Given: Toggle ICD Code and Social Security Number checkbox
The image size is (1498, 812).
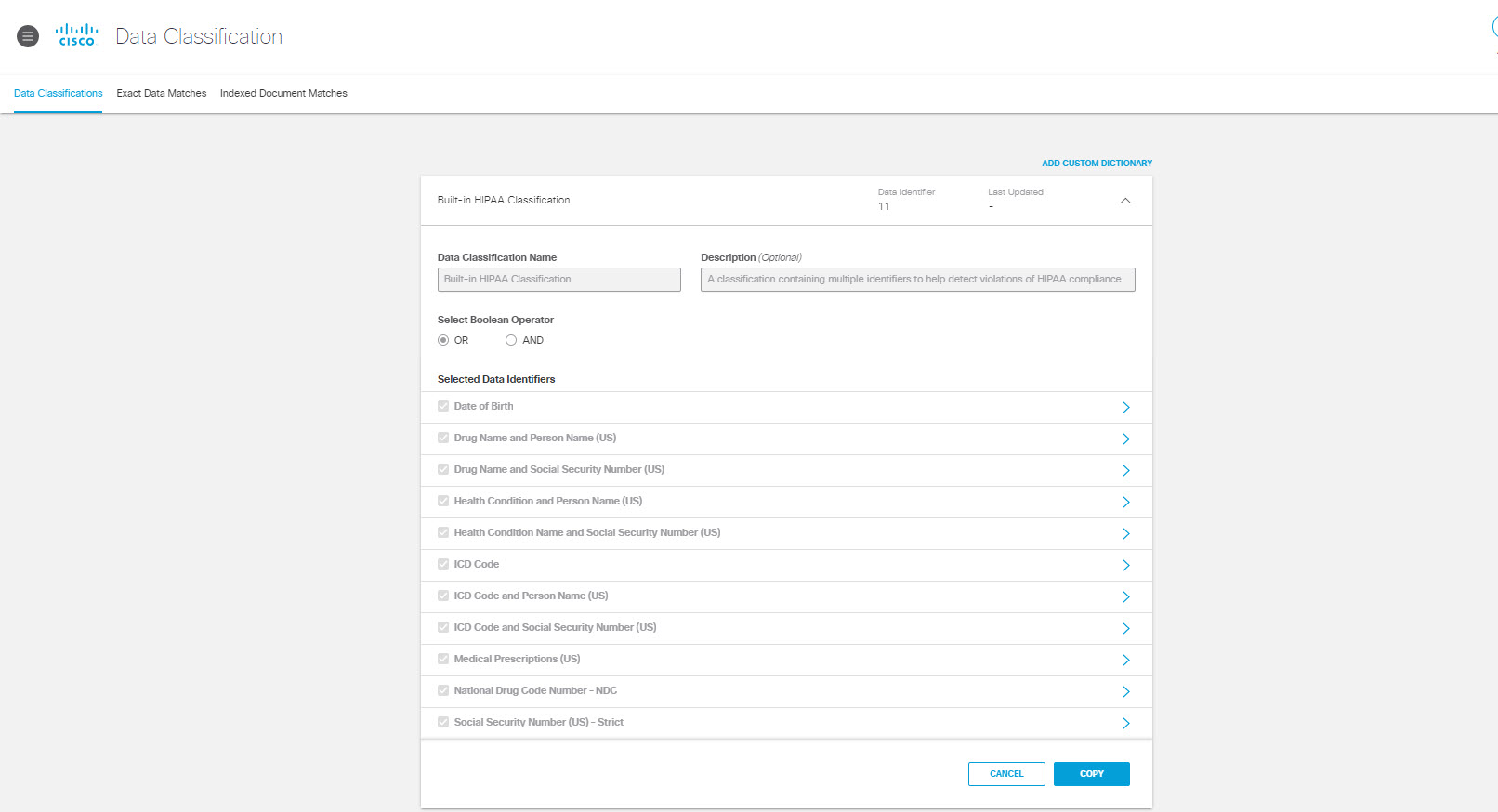Looking at the screenshot, I should pos(443,627).
